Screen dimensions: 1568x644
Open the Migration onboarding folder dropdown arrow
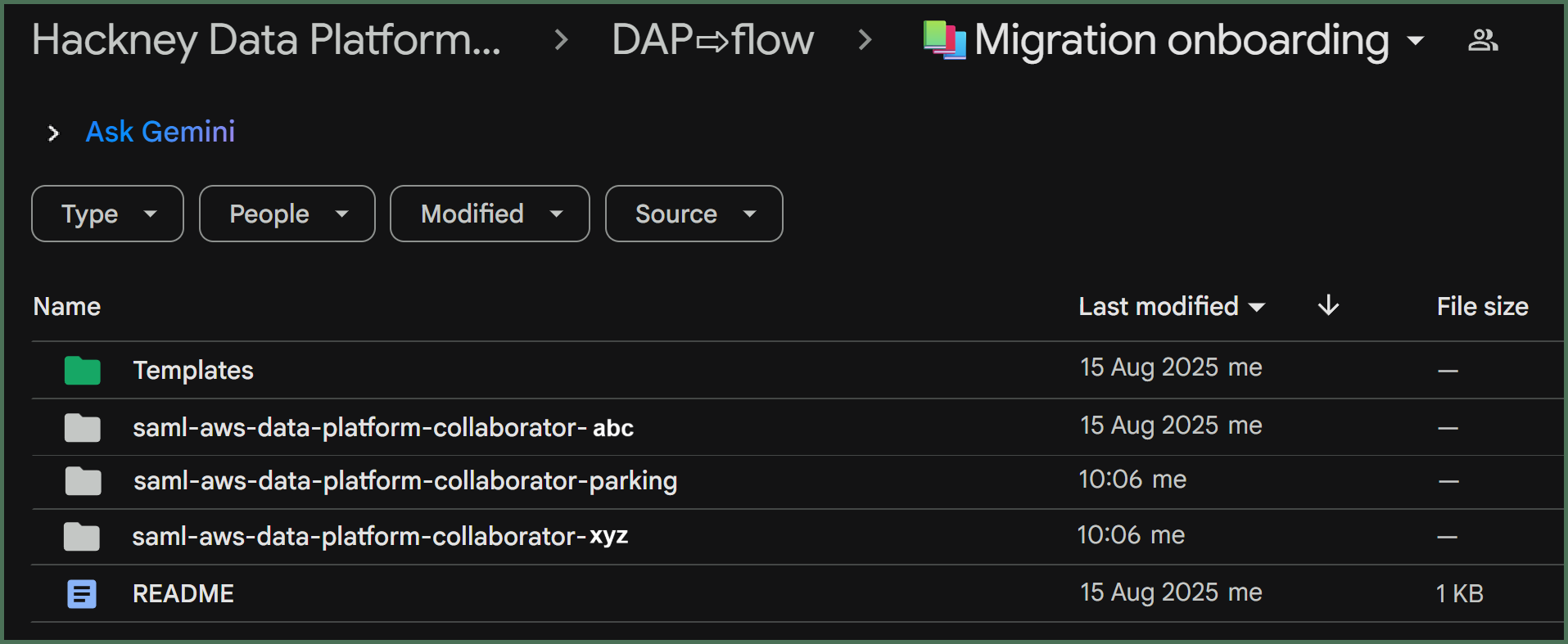point(1415,40)
